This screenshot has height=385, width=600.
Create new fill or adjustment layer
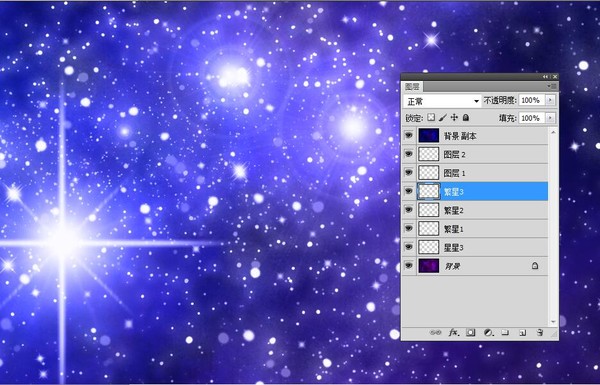click(x=488, y=333)
